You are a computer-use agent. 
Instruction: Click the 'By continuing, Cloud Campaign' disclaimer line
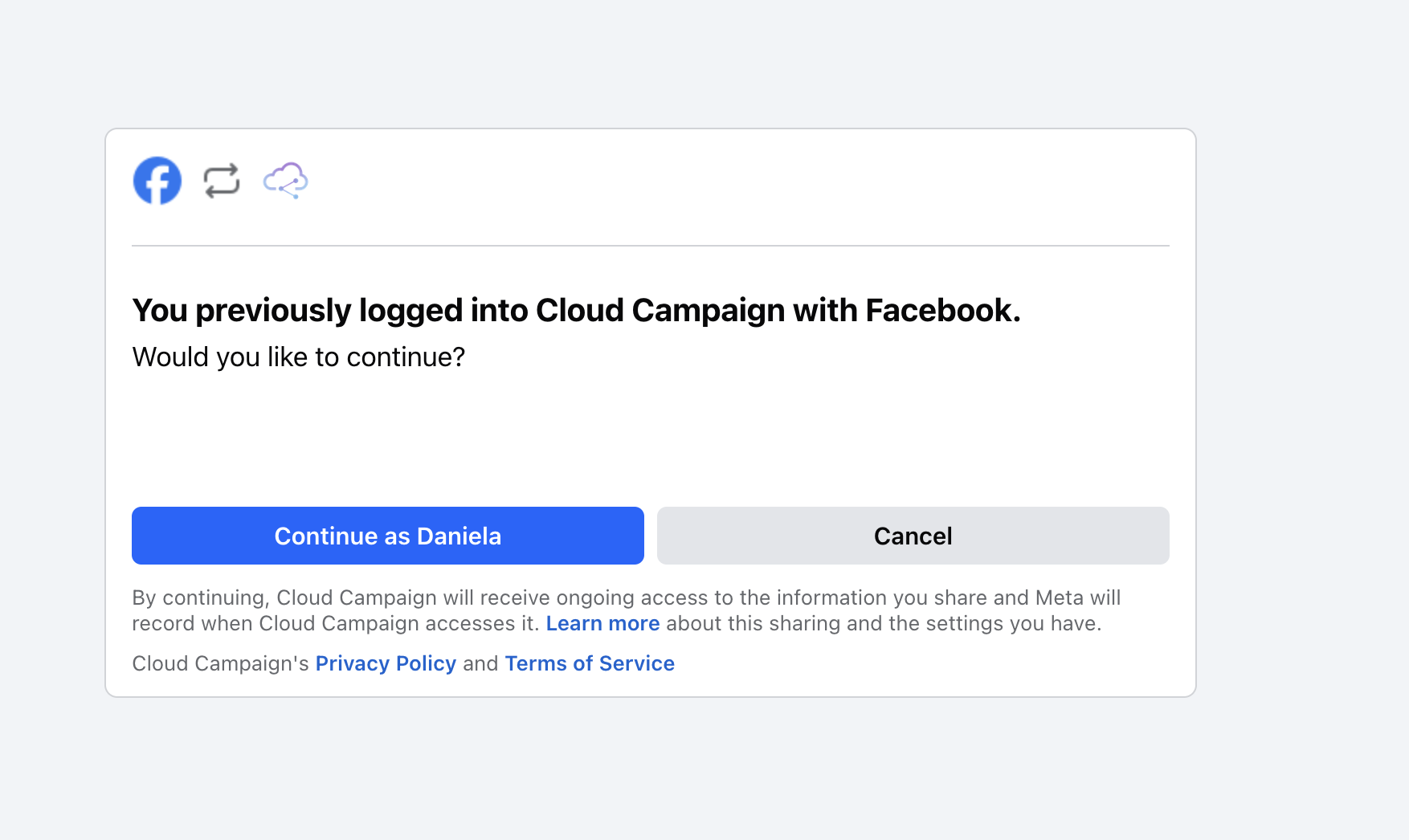click(627, 598)
